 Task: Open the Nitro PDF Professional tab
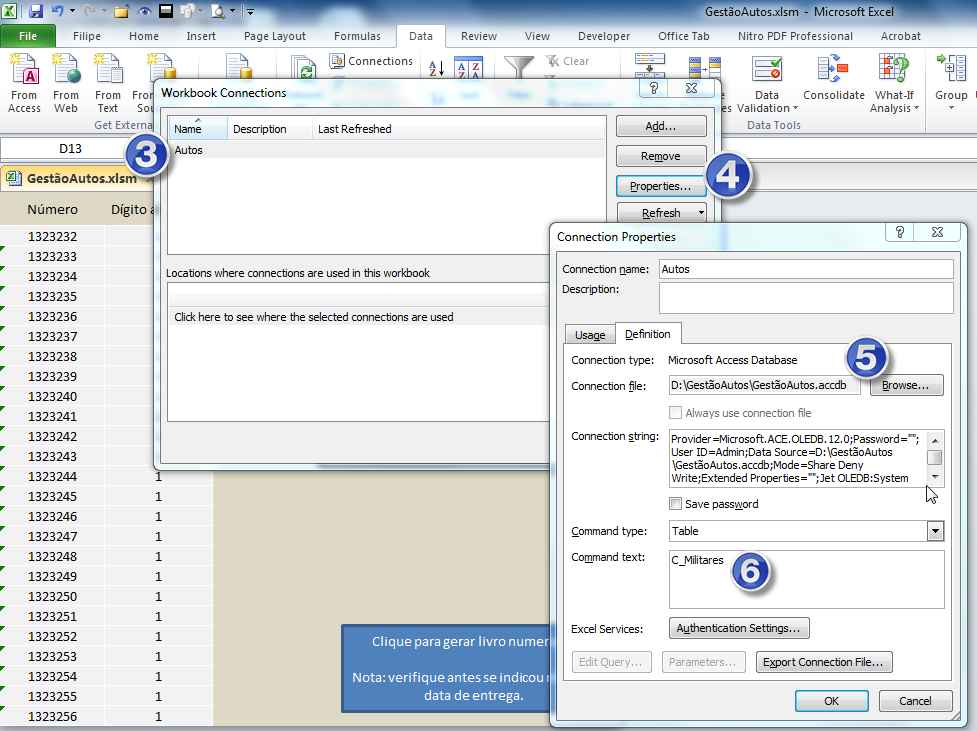(x=795, y=36)
